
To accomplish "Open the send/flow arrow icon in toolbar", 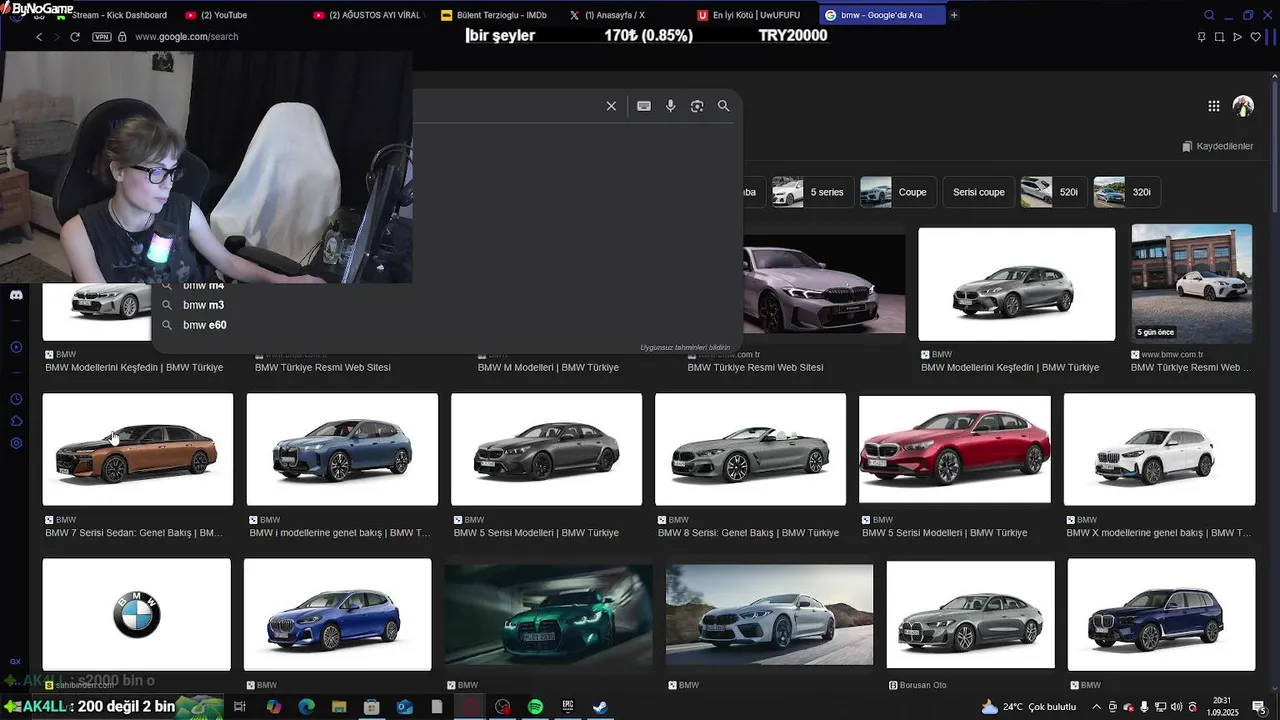I will (x=1237, y=37).
